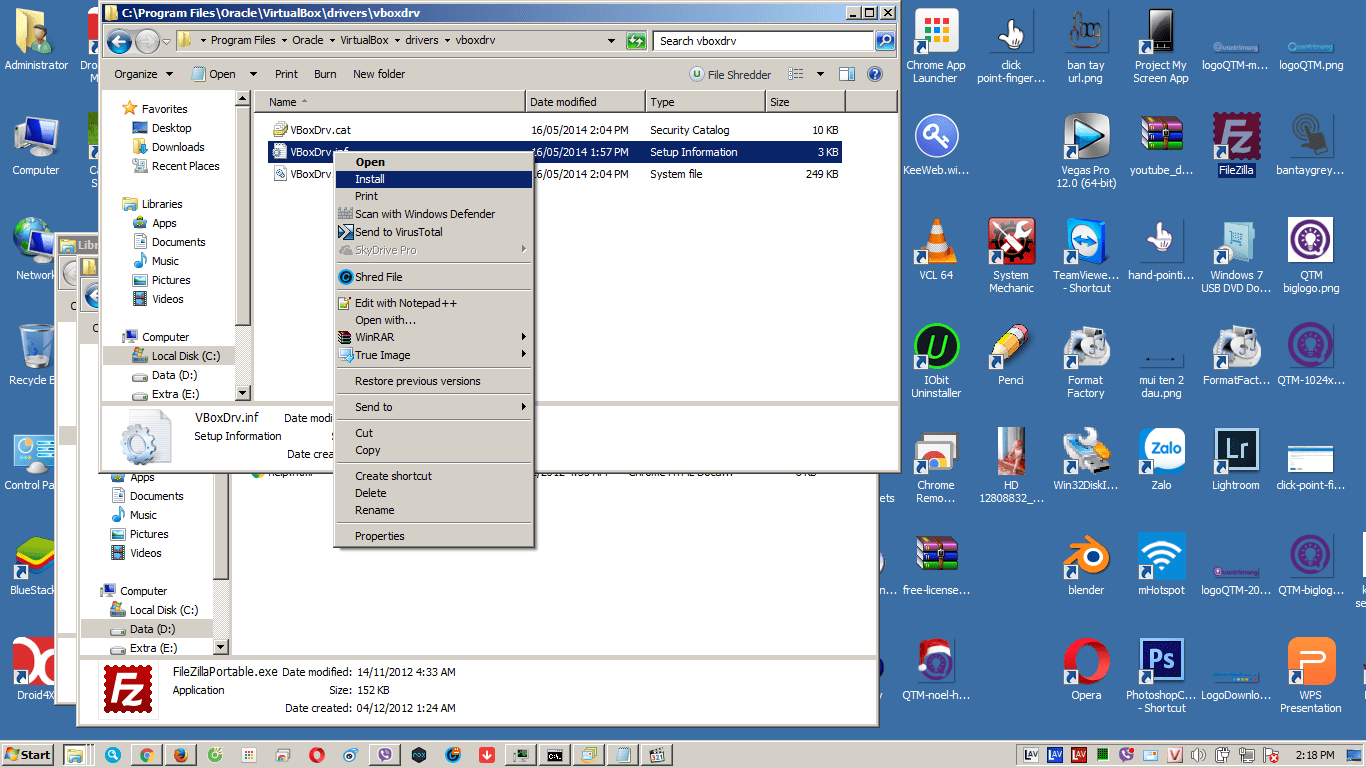Viewport: 1366px width, 768px height.
Task: Click the Start button on taskbar
Action: pyautogui.click(x=28, y=755)
